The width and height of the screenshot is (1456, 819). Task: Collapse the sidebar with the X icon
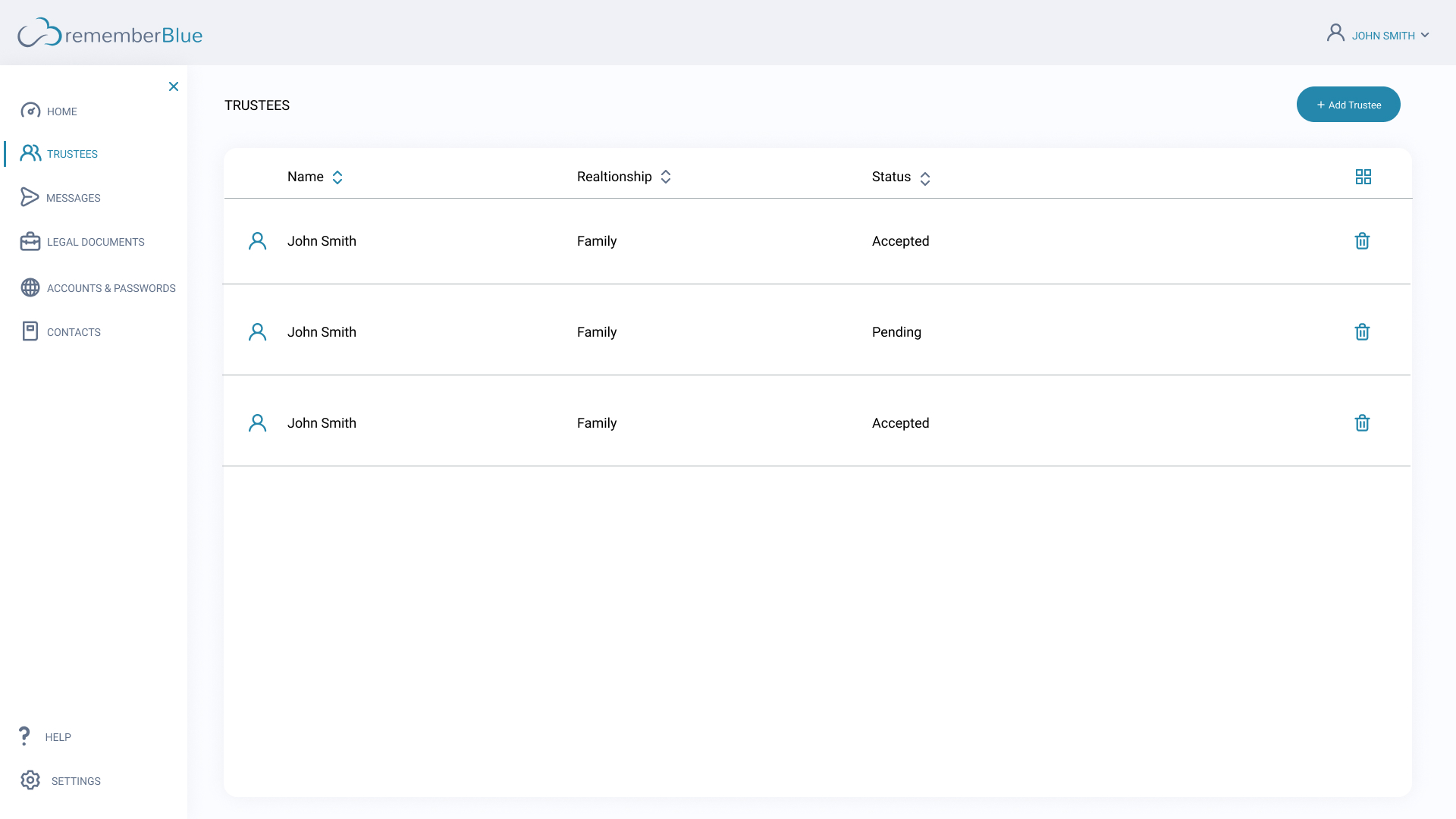174,86
